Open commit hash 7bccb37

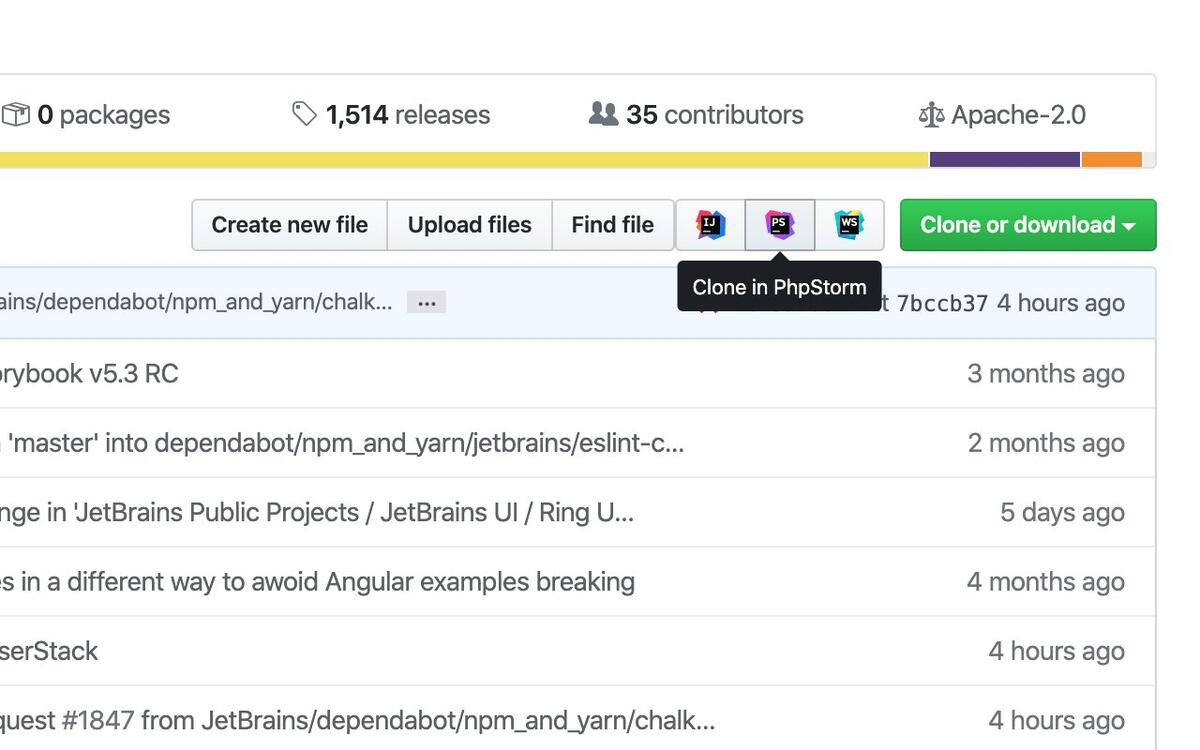[x=941, y=303]
